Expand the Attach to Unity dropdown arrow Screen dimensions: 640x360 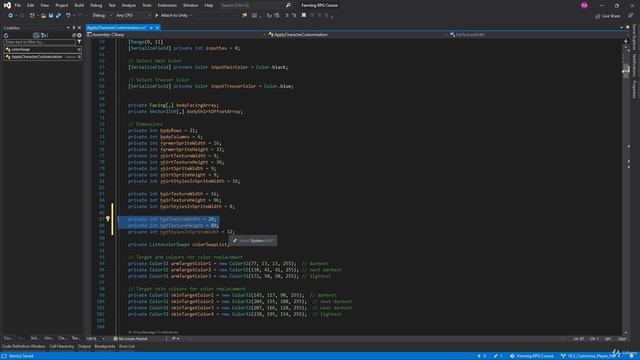[191, 16]
